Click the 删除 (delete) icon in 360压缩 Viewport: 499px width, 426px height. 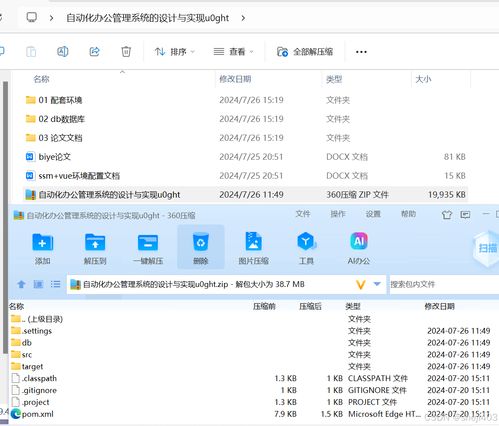201,242
